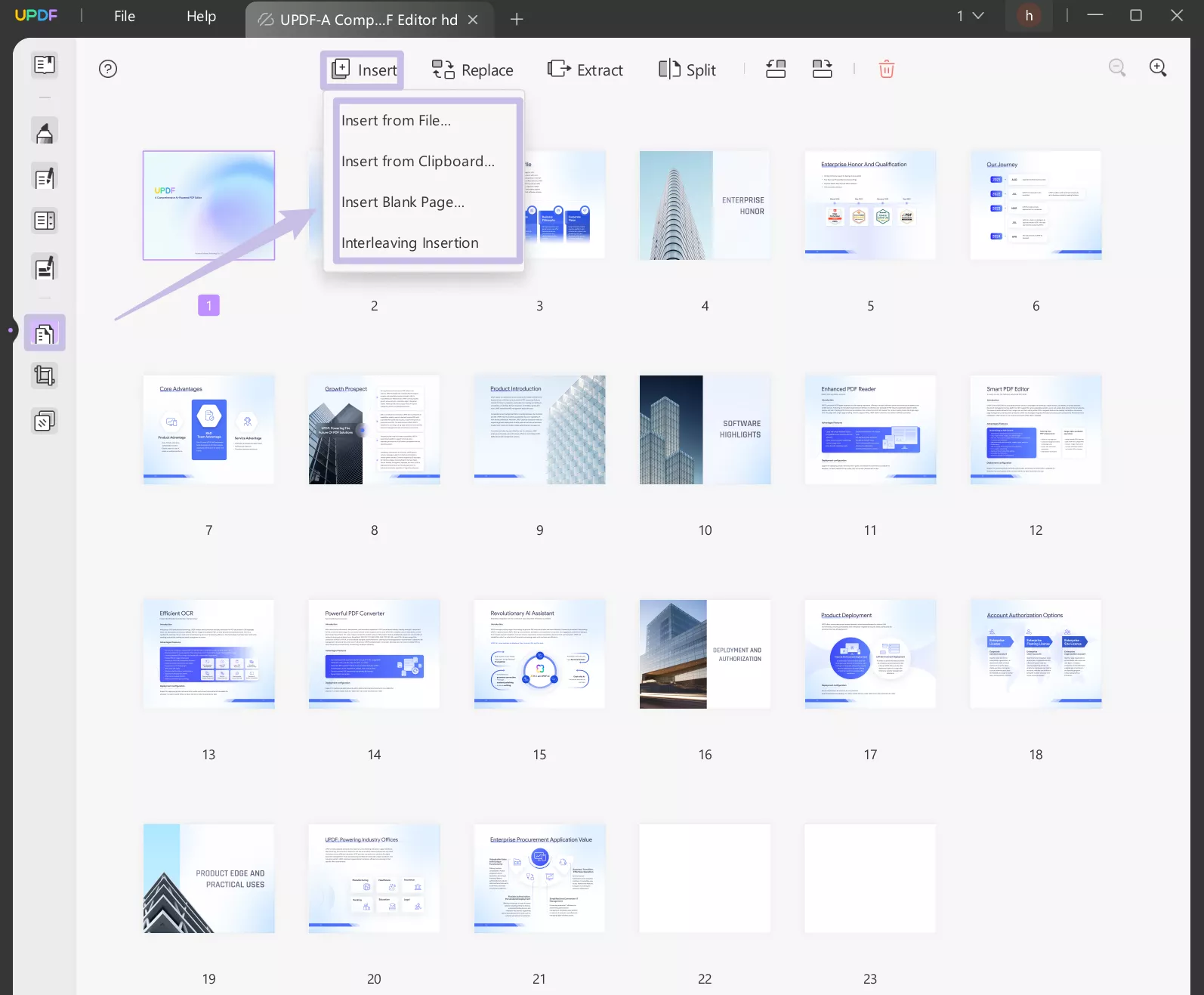
Task: Open the Edit PDF tool in sidebar
Action: point(45,178)
